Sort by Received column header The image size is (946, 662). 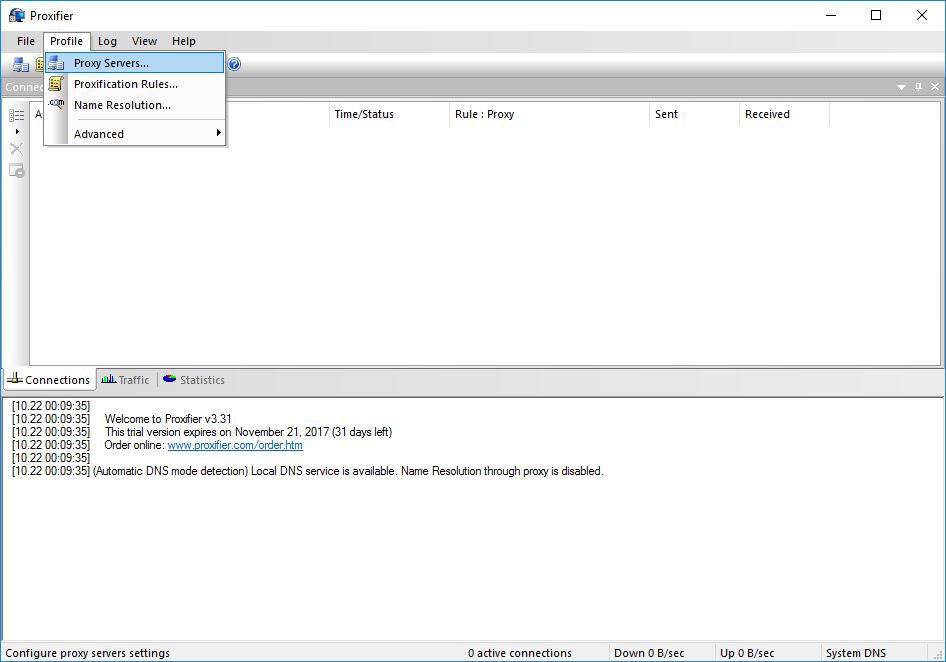coord(784,114)
